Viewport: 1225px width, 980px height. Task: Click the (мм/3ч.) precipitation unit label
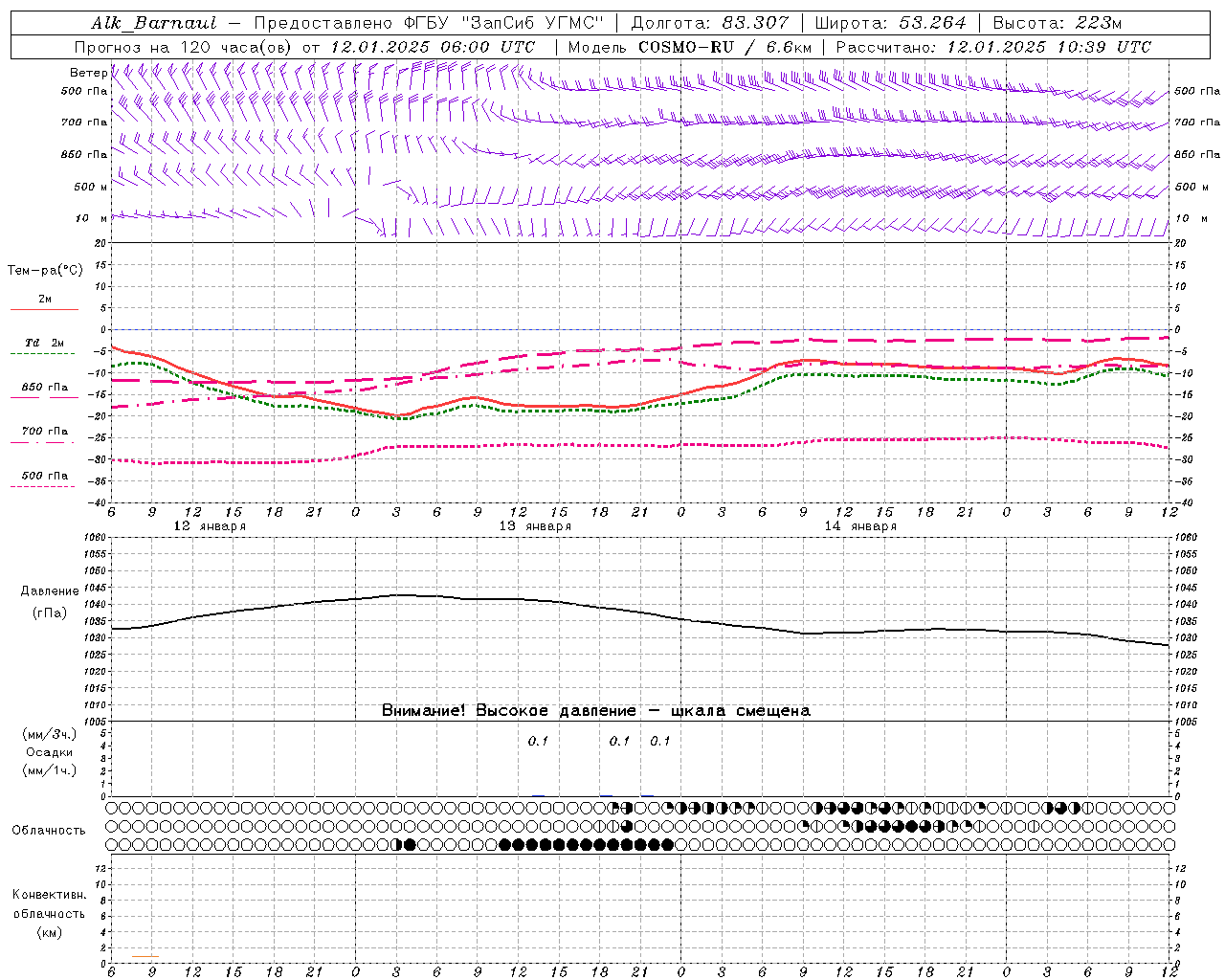tap(50, 734)
